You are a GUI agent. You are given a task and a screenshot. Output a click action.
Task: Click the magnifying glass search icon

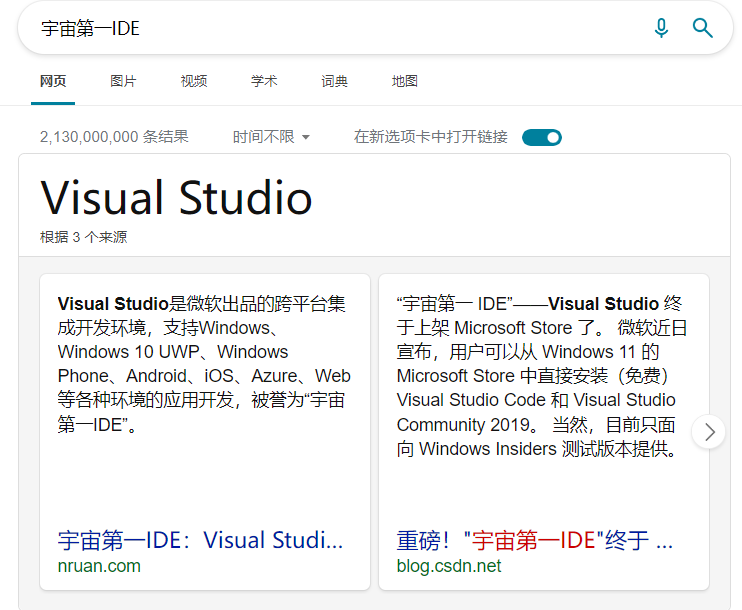click(702, 28)
